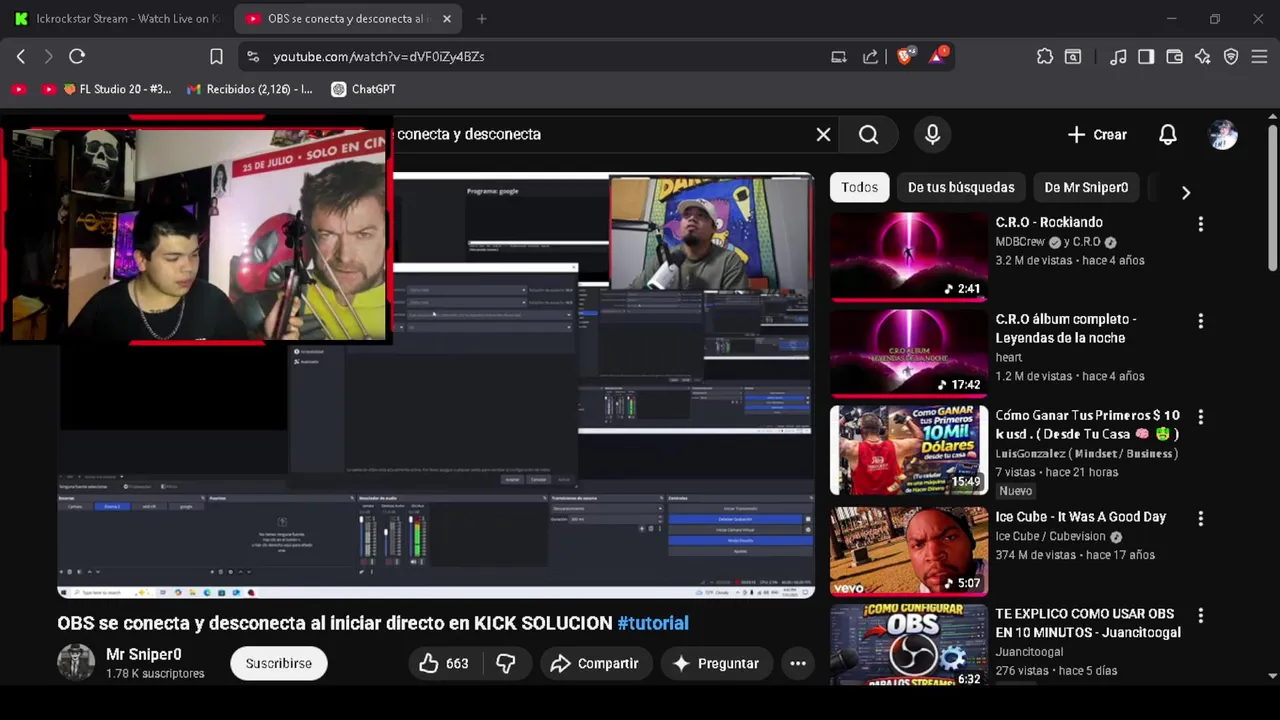Open Recibidos Gmail bookmark
The height and width of the screenshot is (720, 1280).
[x=250, y=89]
